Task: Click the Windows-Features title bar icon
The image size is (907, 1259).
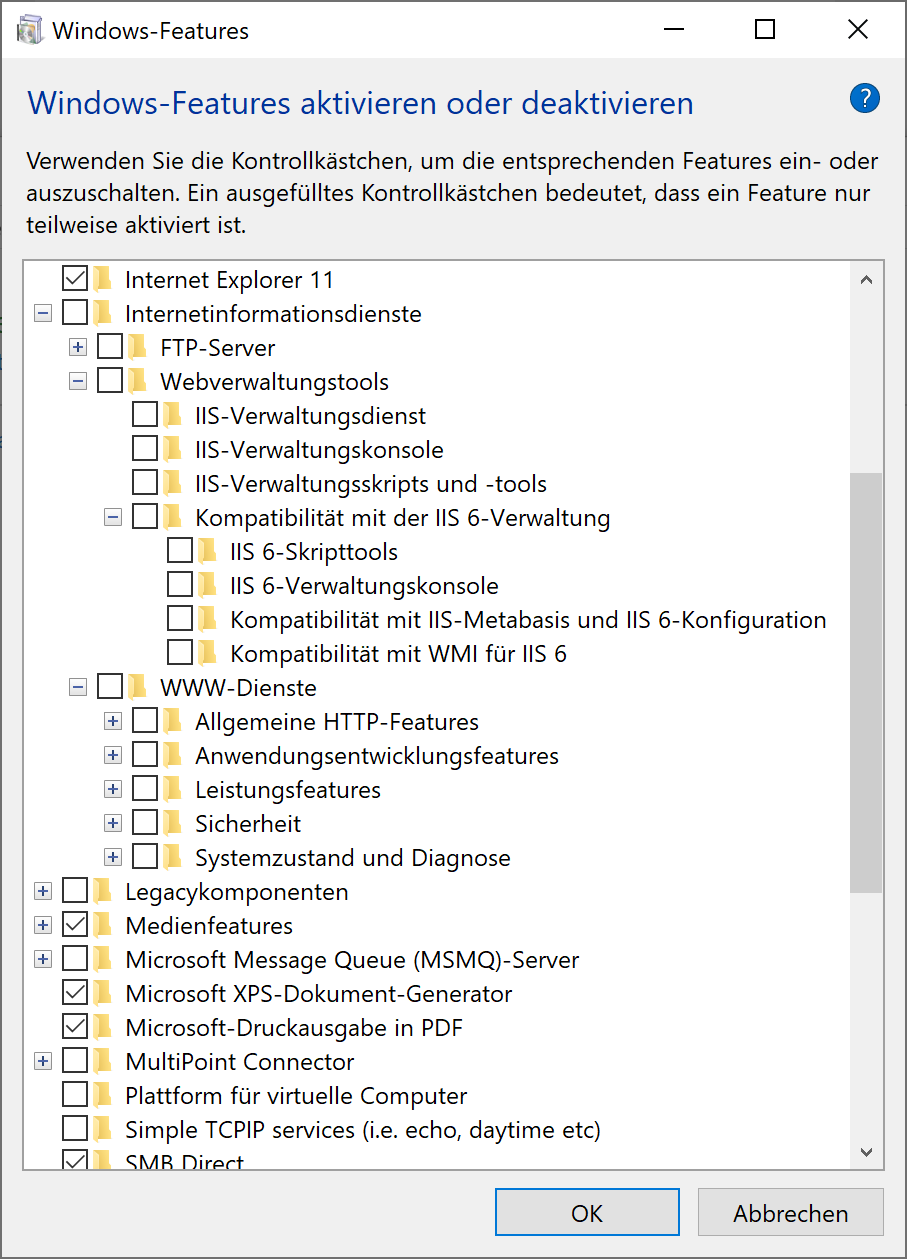Action: click(30, 30)
